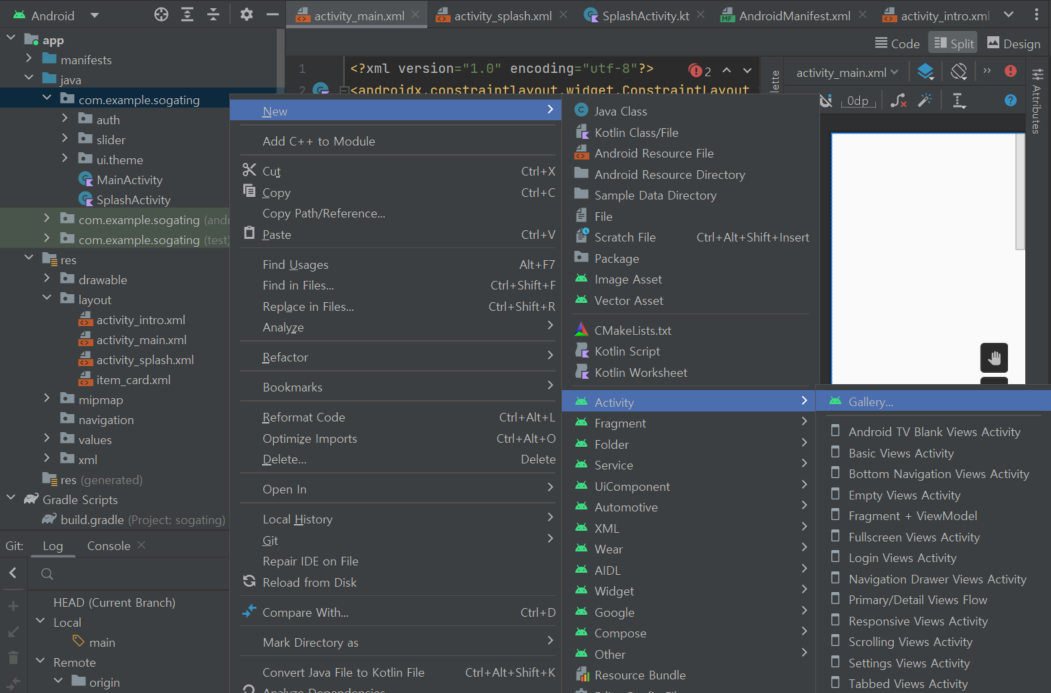Switch editor to Code view
The height and width of the screenshot is (693, 1051).
pos(897,44)
